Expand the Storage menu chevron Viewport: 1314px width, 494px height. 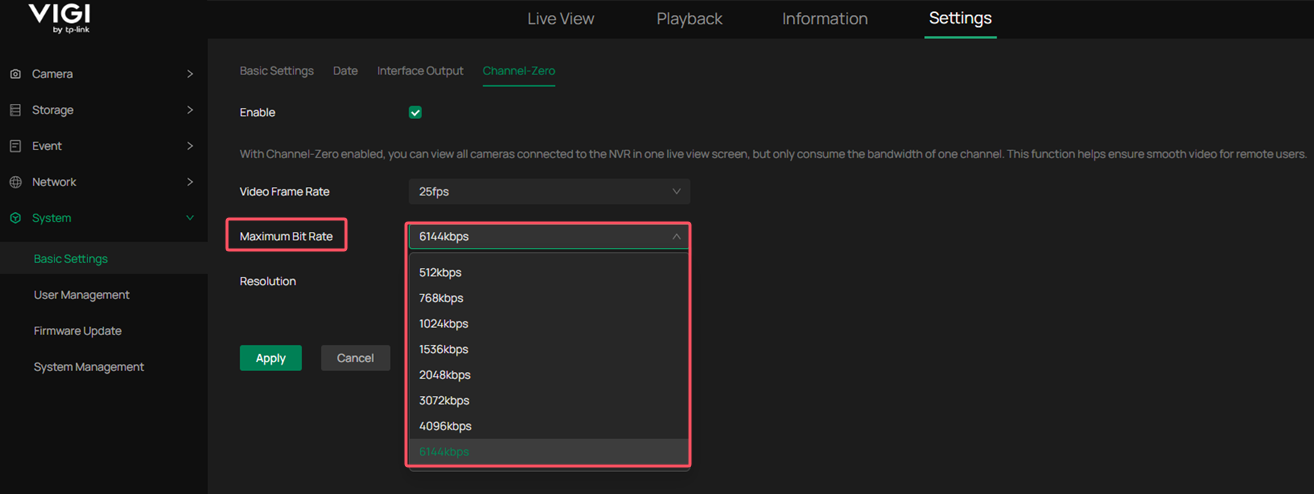(x=190, y=110)
